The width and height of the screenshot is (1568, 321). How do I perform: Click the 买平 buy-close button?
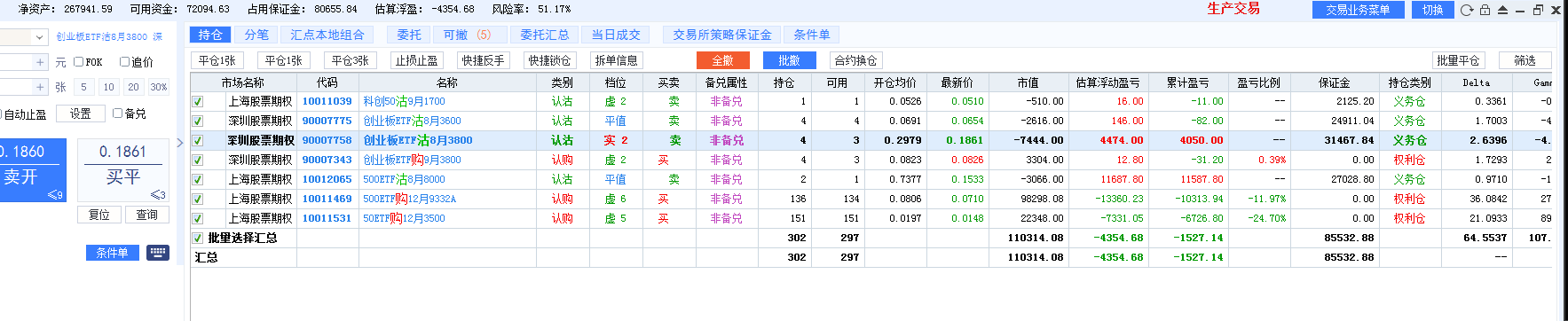pos(123,169)
